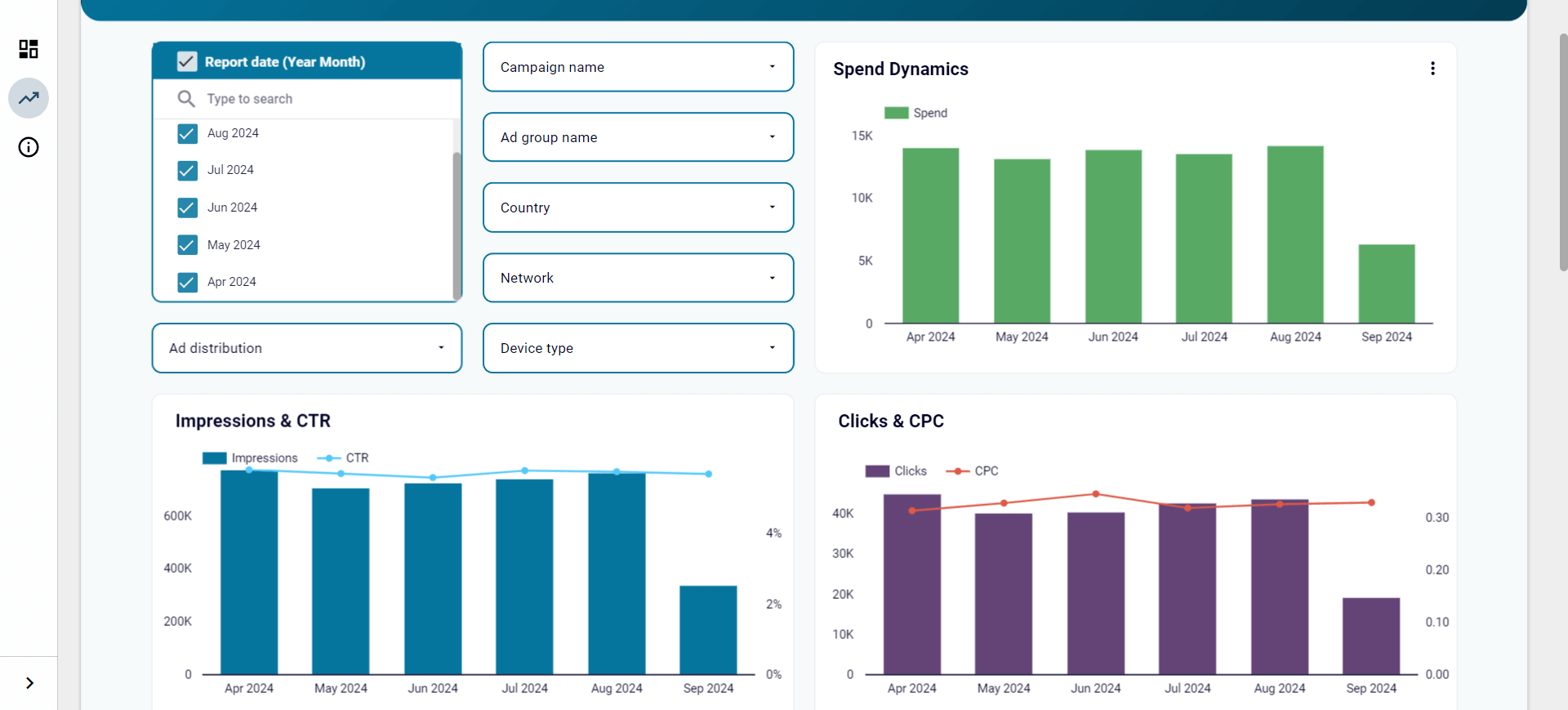Open the Ad distribution dropdown

tap(307, 348)
